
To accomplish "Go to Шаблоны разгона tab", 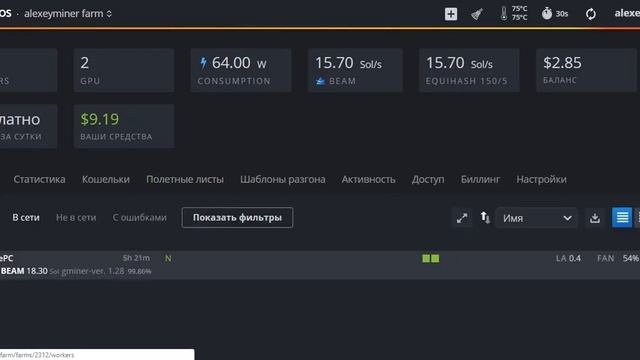I will [x=282, y=179].
